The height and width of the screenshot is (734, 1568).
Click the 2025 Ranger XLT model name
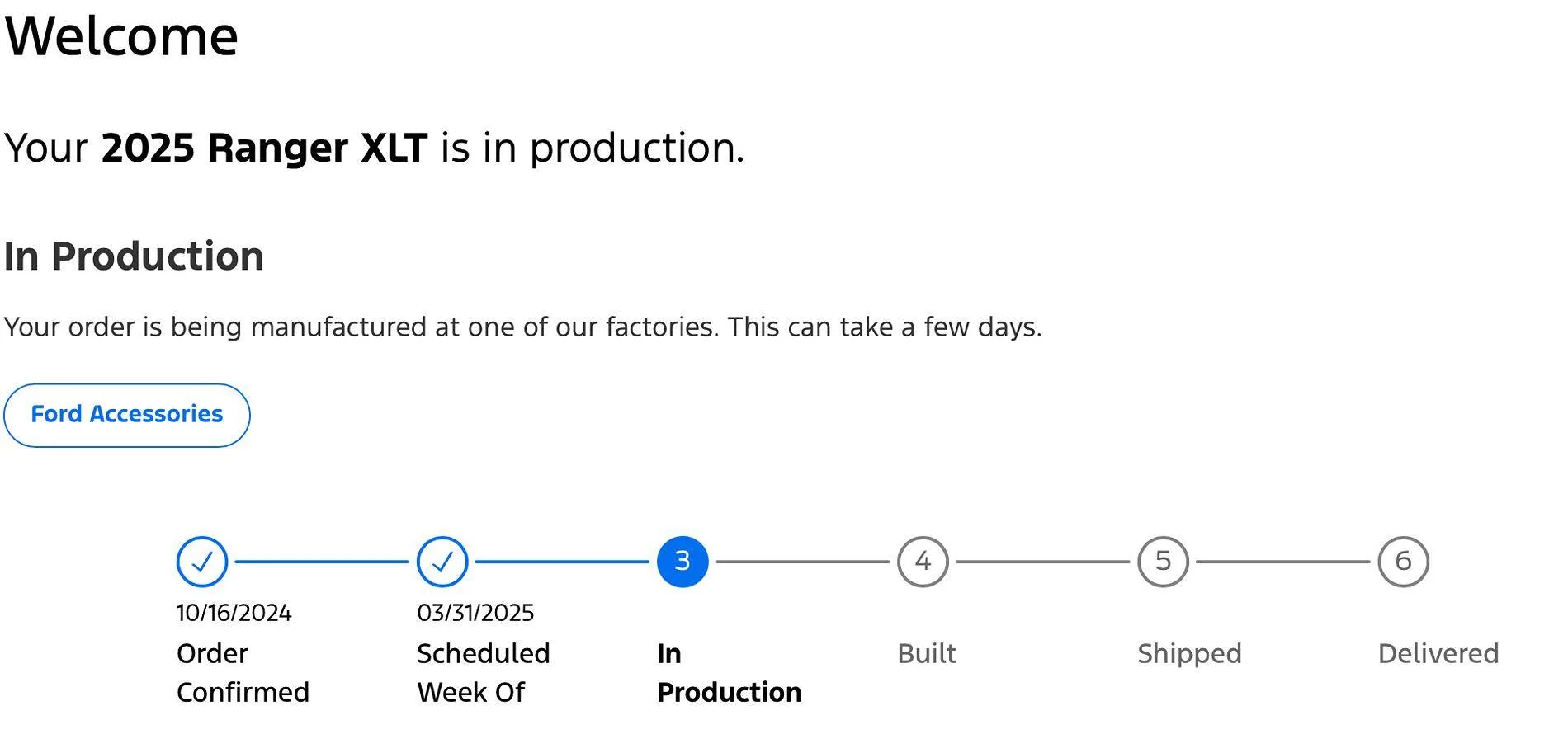coord(264,148)
